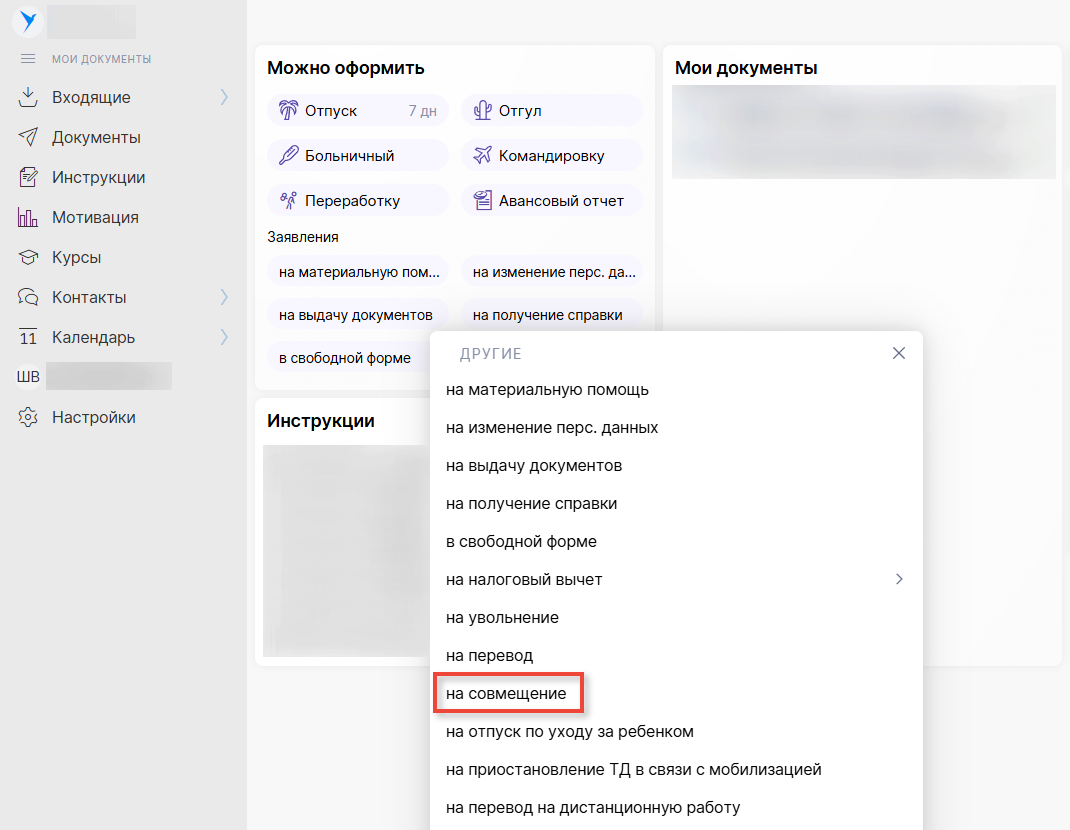Open Входящие via its inbox icon
Screen dimensions: 1070x830
[28, 97]
